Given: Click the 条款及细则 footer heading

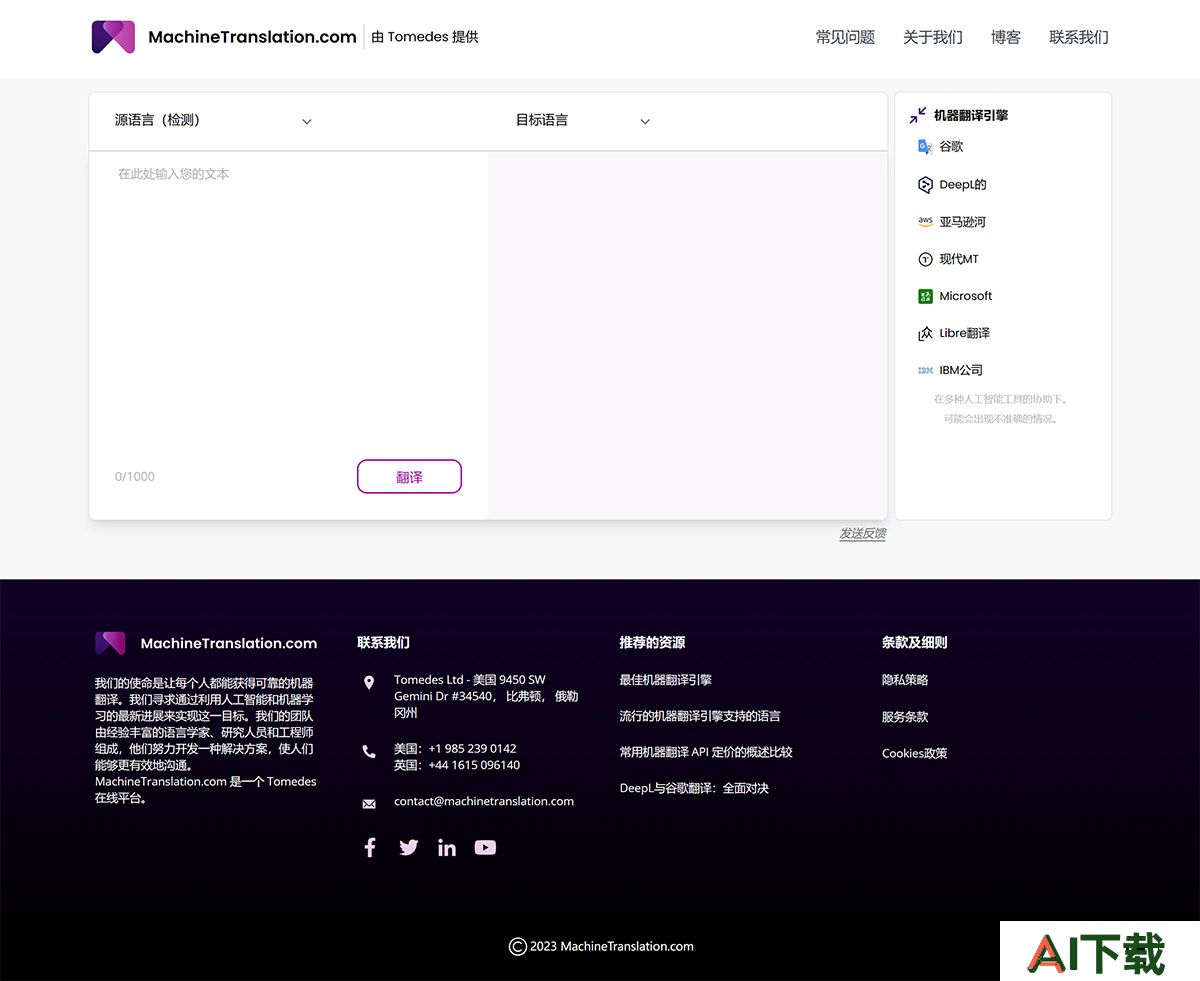Looking at the screenshot, I should 914,643.
